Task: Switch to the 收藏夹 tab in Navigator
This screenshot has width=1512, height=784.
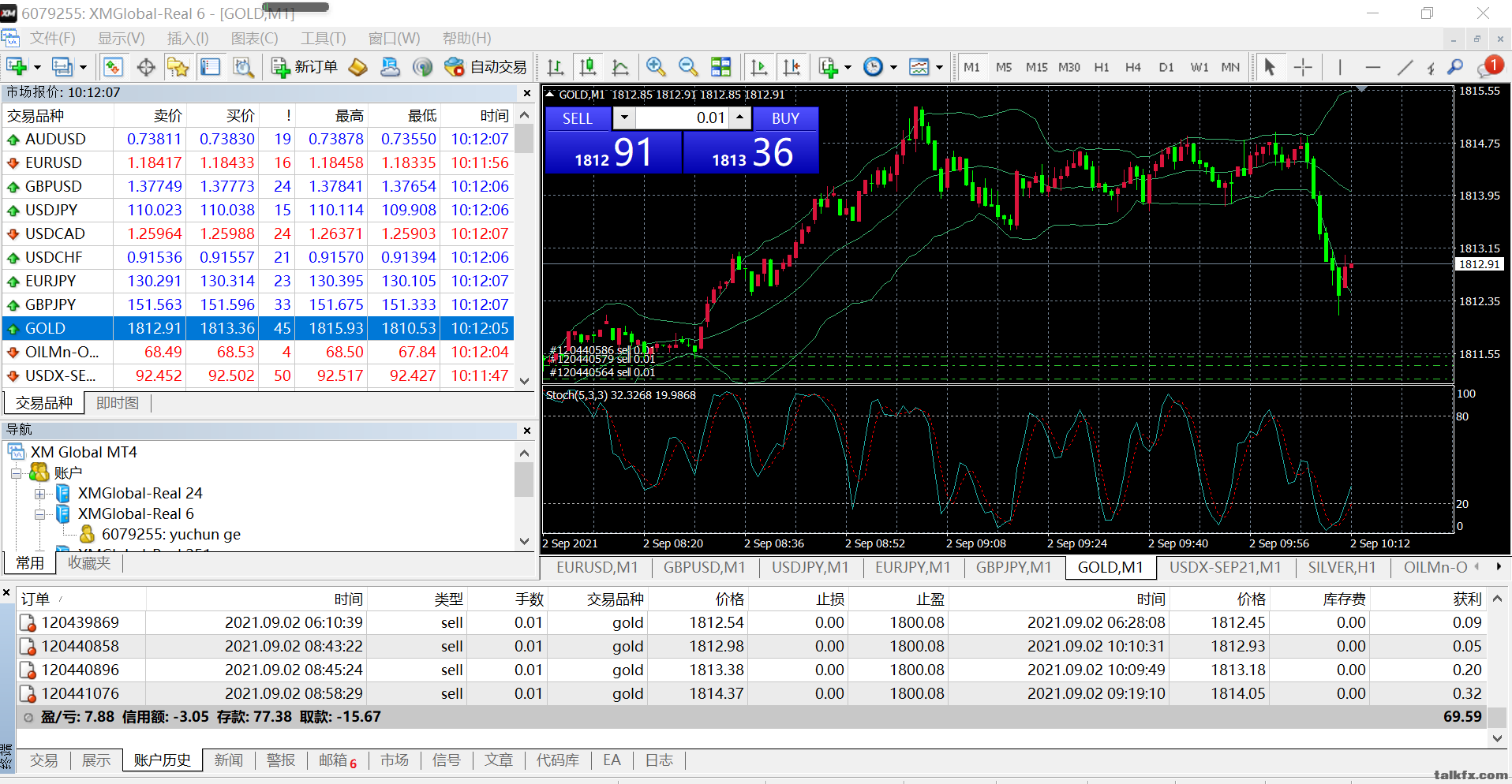Action: pyautogui.click(x=89, y=563)
